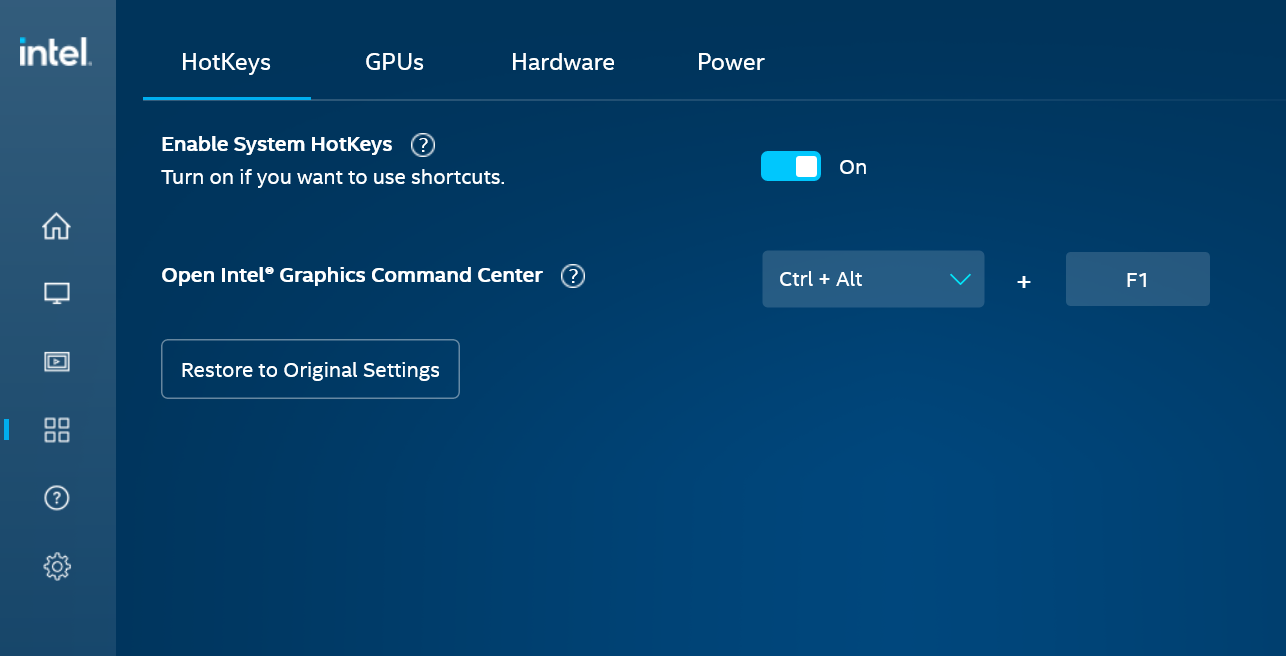This screenshot has height=656, width=1286.
Task: Show help for Enable System HotKeys
Action: coord(423,145)
